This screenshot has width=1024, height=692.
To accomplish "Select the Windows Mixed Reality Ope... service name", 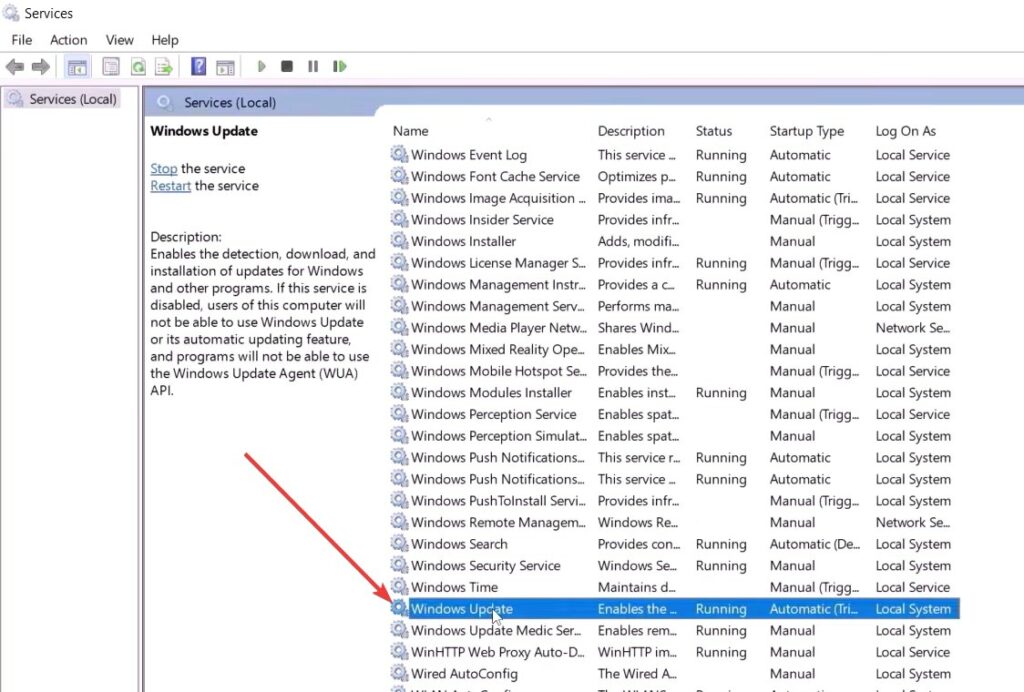I will click(498, 349).
